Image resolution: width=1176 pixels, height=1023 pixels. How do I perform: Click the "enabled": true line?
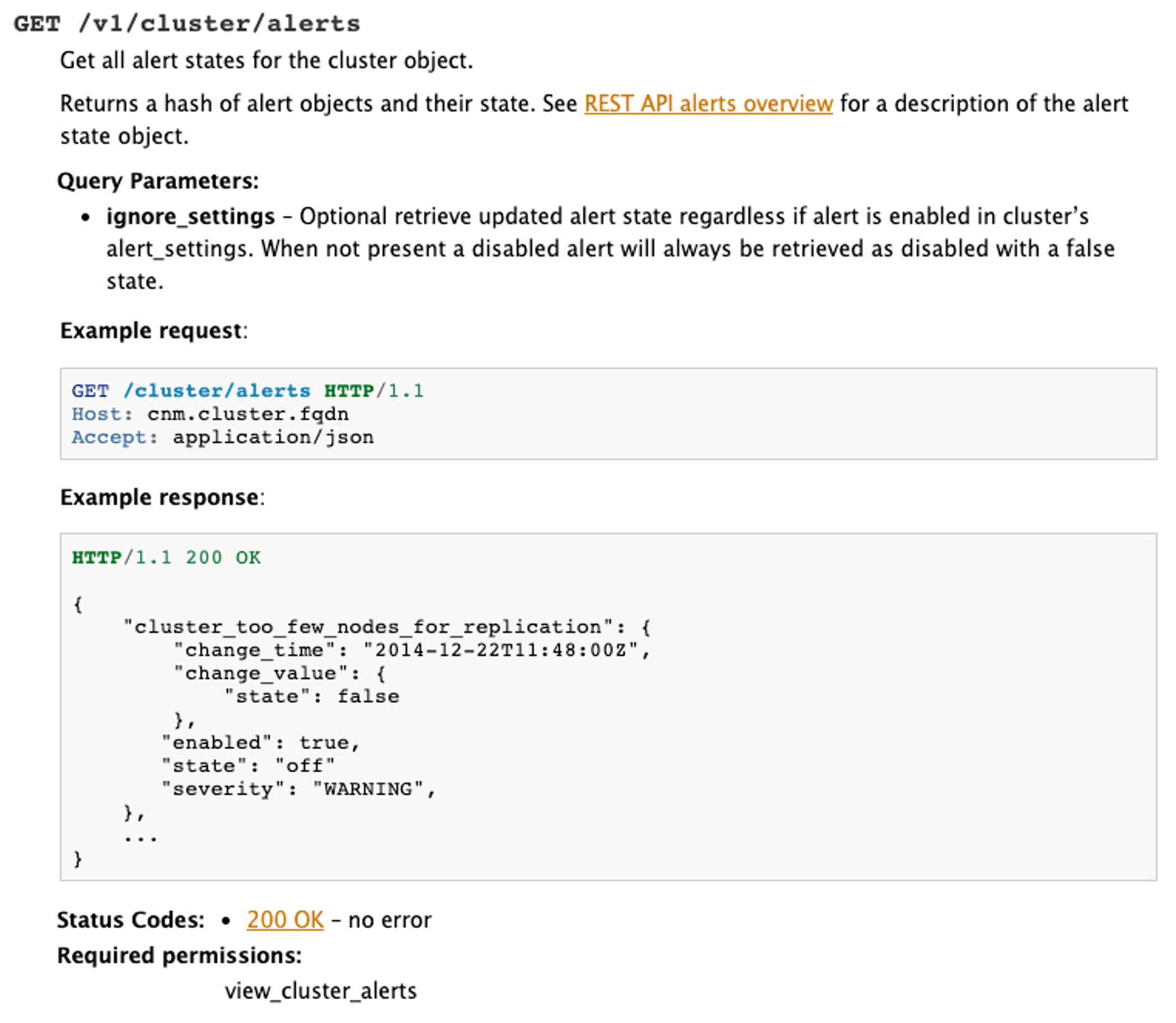click(260, 743)
